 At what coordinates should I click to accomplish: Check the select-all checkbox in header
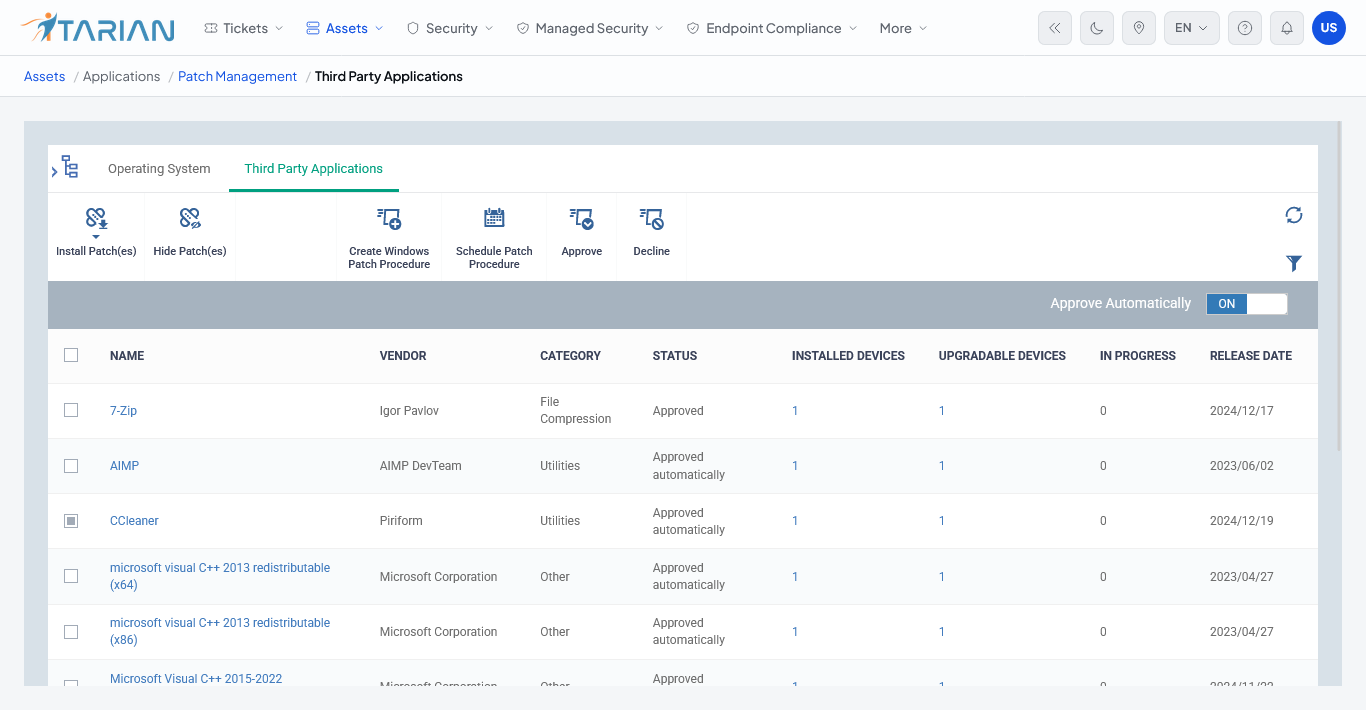point(71,355)
